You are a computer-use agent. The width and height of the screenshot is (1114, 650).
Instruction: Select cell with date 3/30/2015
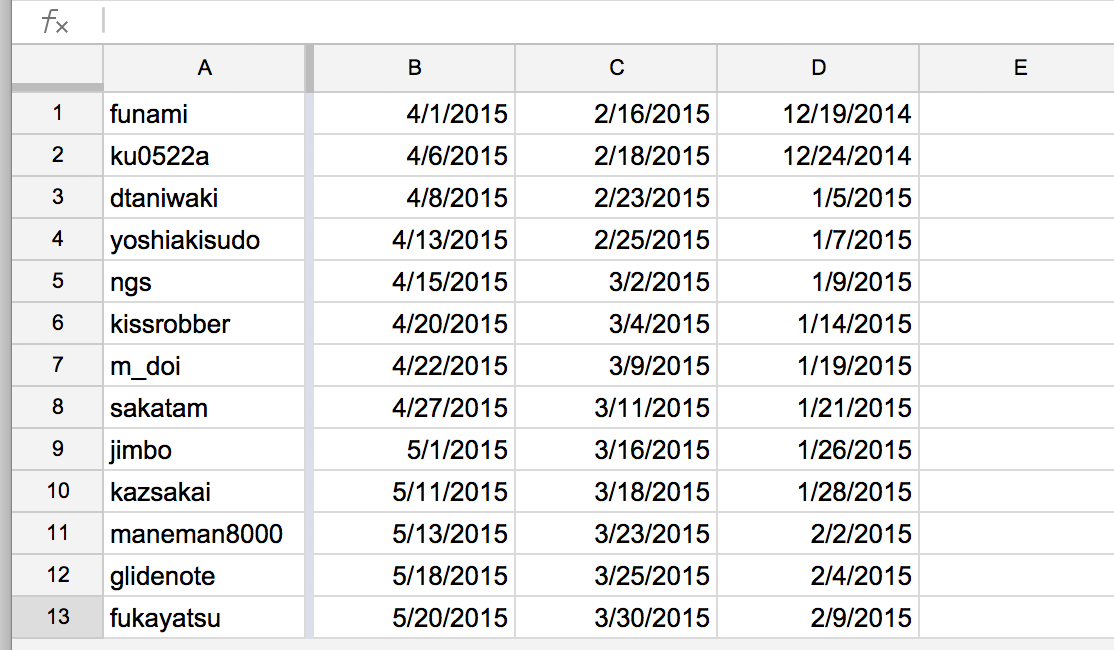tap(617, 618)
